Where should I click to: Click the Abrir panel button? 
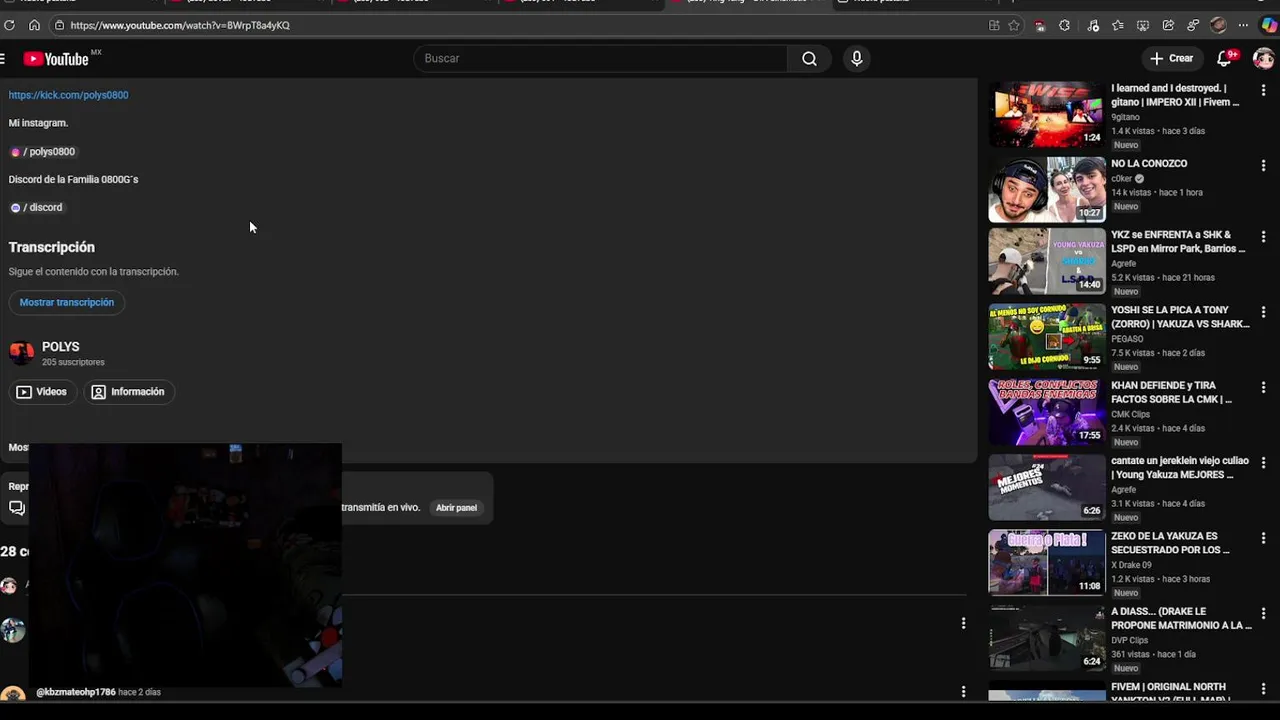click(x=456, y=508)
